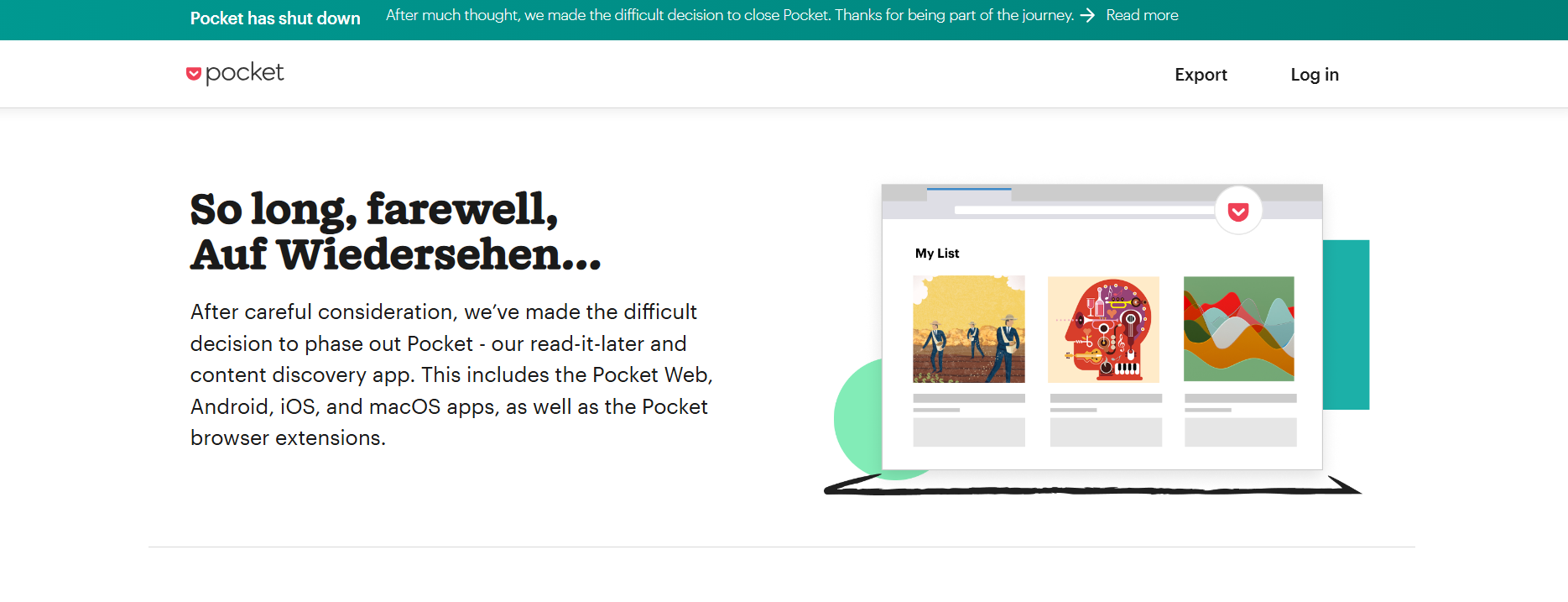Click the Pocket has shut down banner title
This screenshot has width=1568, height=602.
(275, 18)
